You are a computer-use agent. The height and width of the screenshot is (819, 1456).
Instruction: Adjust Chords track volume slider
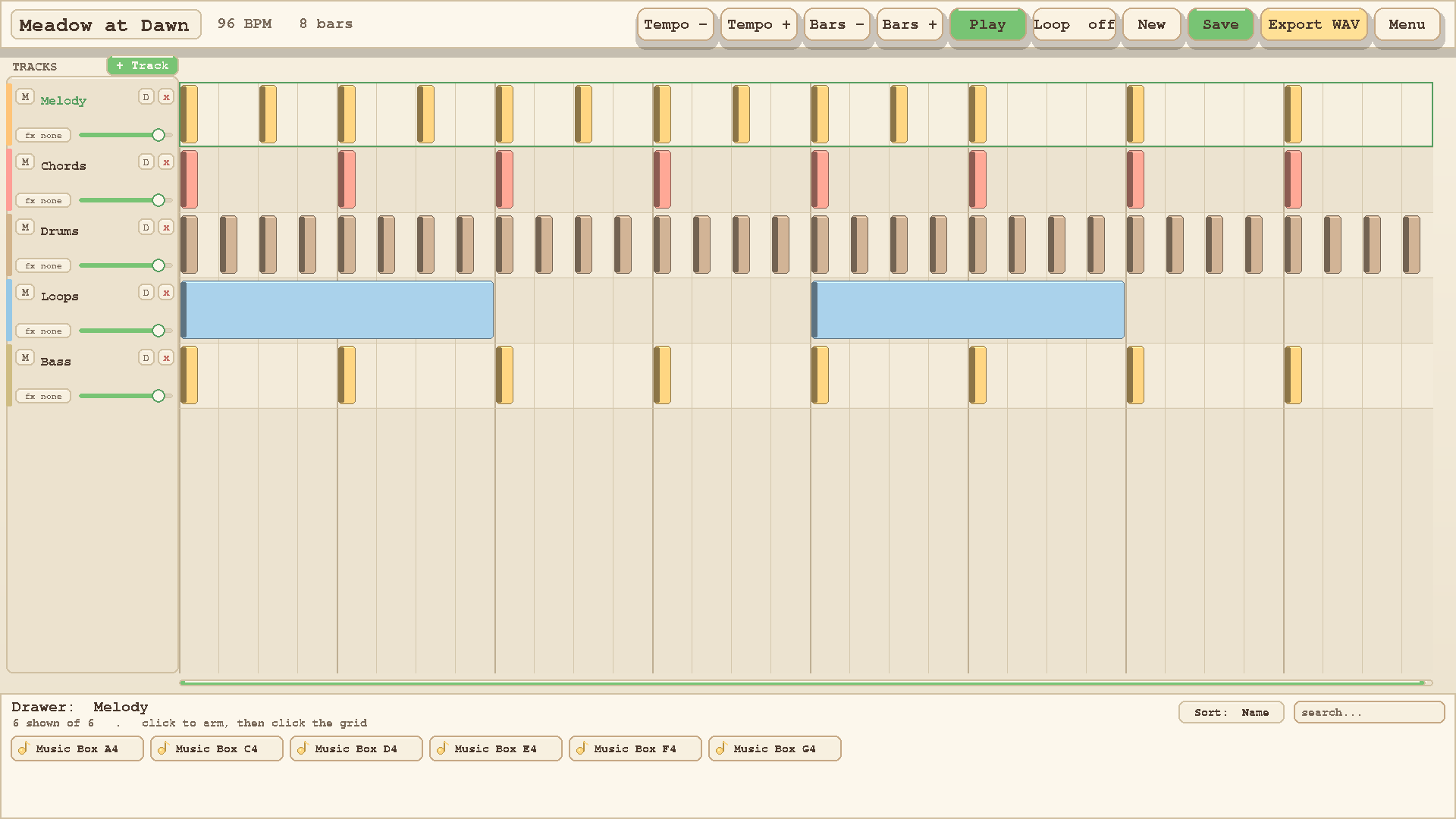[x=125, y=200]
